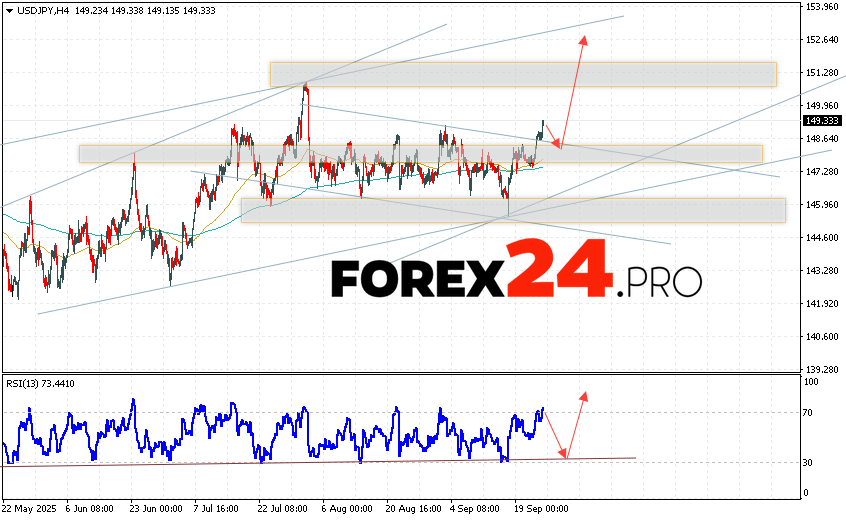Click the 22 May 2025 date label
Image resolution: width=846 pixels, height=520 pixels.
pyautogui.click(x=29, y=507)
